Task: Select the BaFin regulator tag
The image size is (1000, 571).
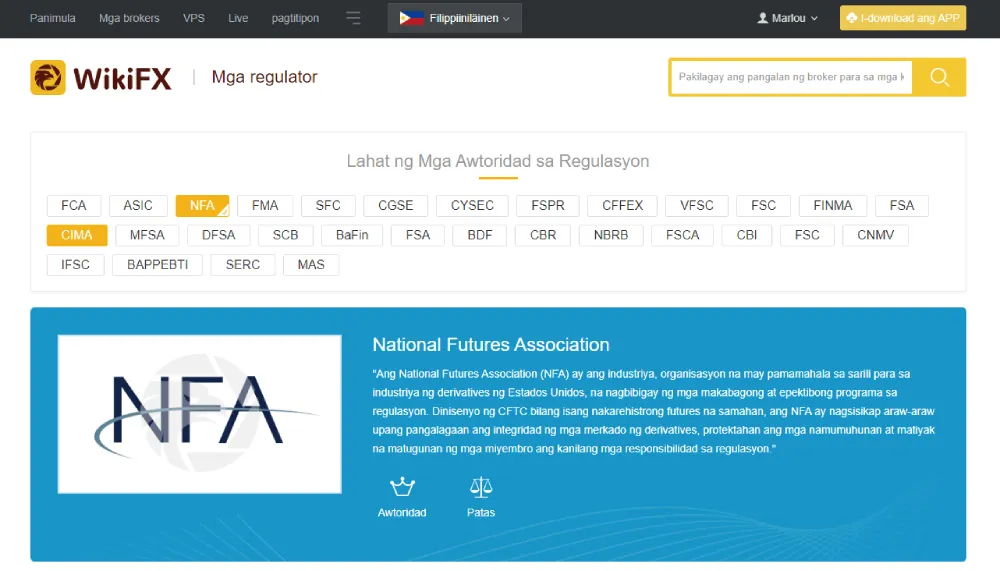Action: click(x=352, y=235)
